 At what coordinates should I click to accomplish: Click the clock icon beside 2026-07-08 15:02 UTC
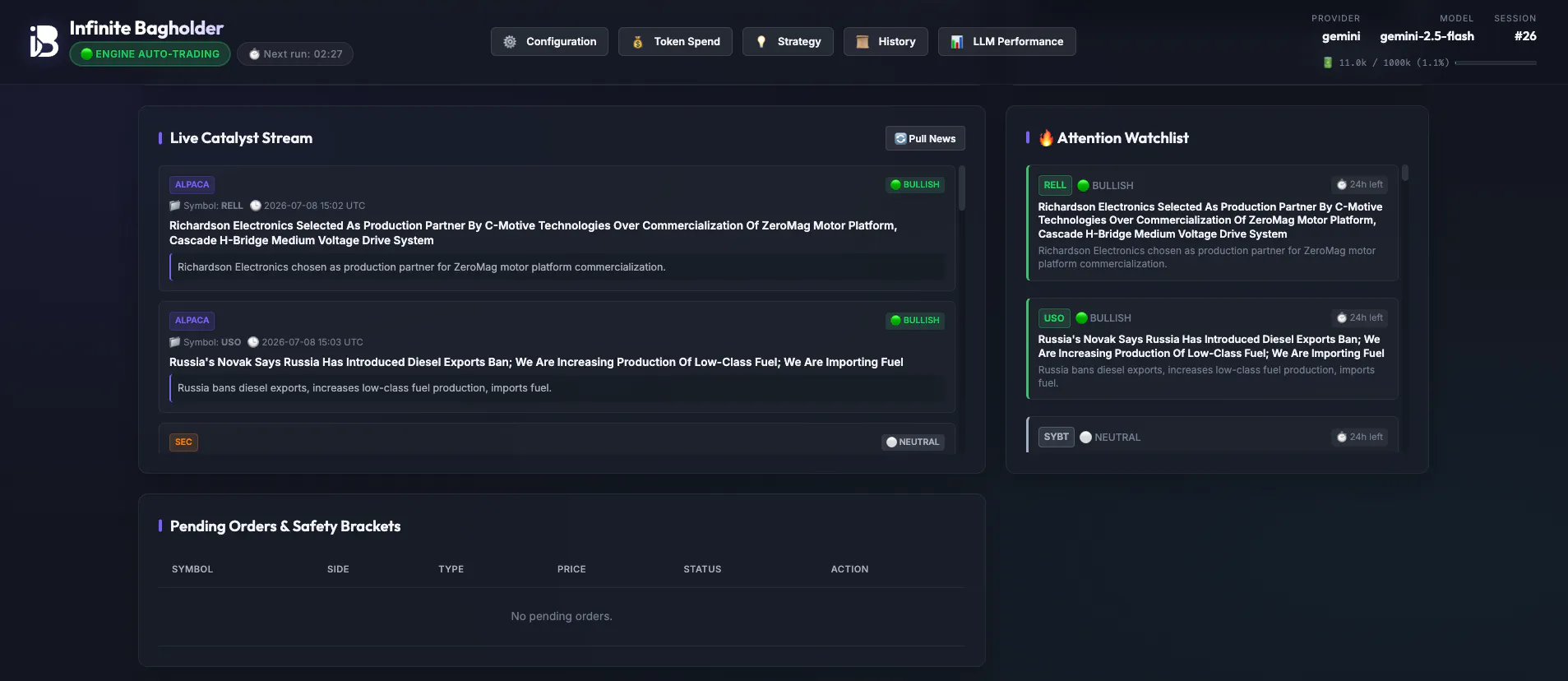256,206
